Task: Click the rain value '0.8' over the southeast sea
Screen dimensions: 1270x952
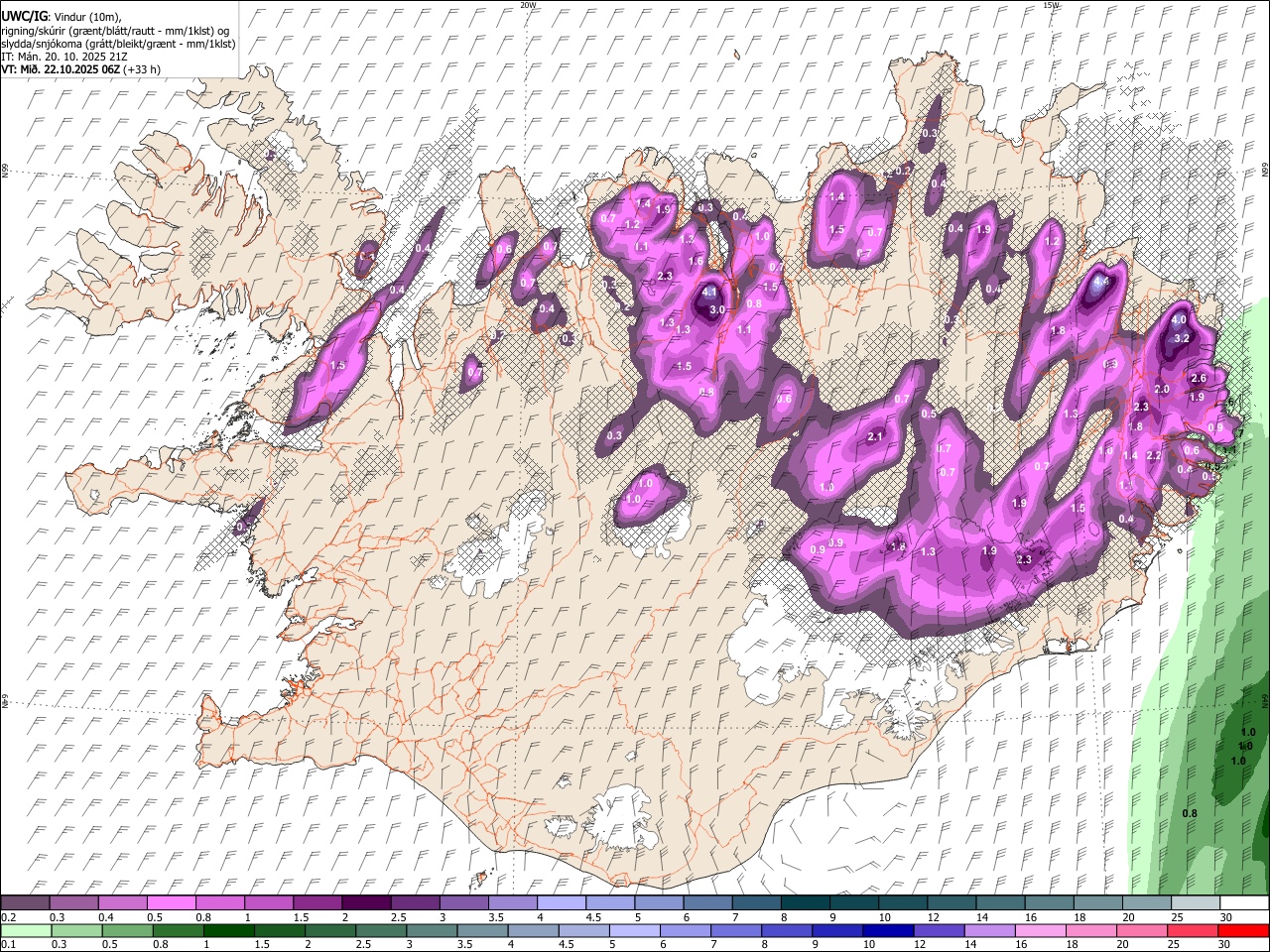Action: point(1191,813)
